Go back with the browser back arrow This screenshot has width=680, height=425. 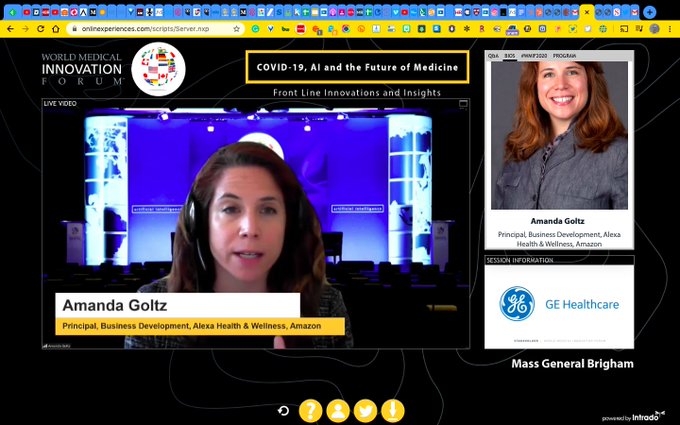pyautogui.click(x=10, y=29)
